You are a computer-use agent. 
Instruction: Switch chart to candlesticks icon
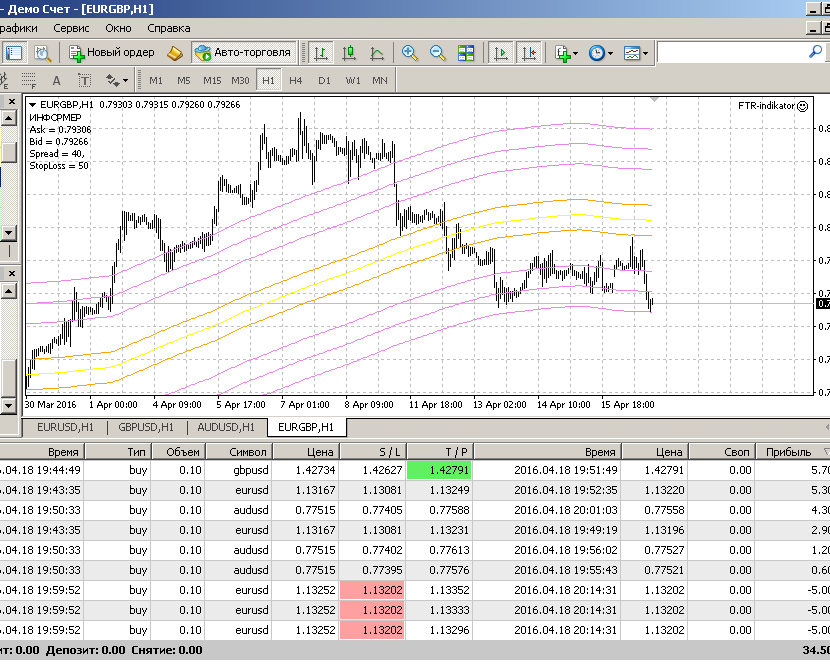click(x=349, y=53)
